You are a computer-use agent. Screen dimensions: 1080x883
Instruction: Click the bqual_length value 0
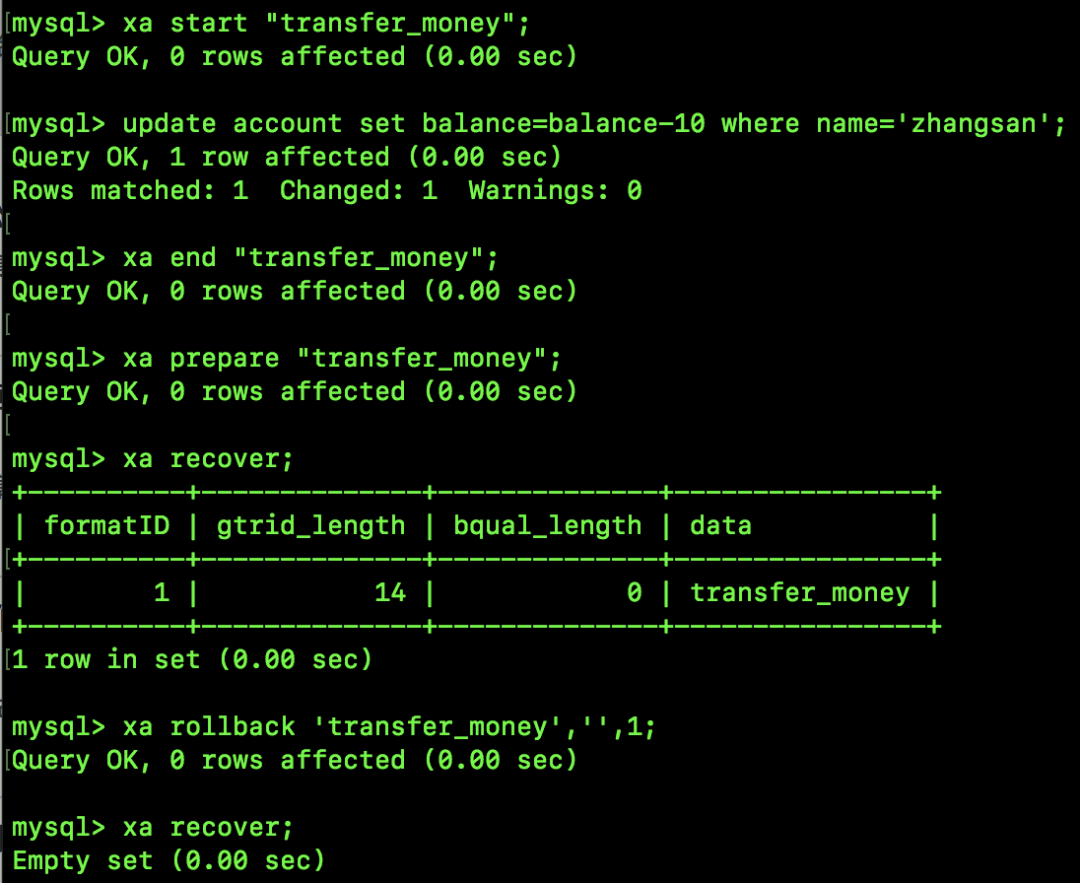click(x=634, y=593)
